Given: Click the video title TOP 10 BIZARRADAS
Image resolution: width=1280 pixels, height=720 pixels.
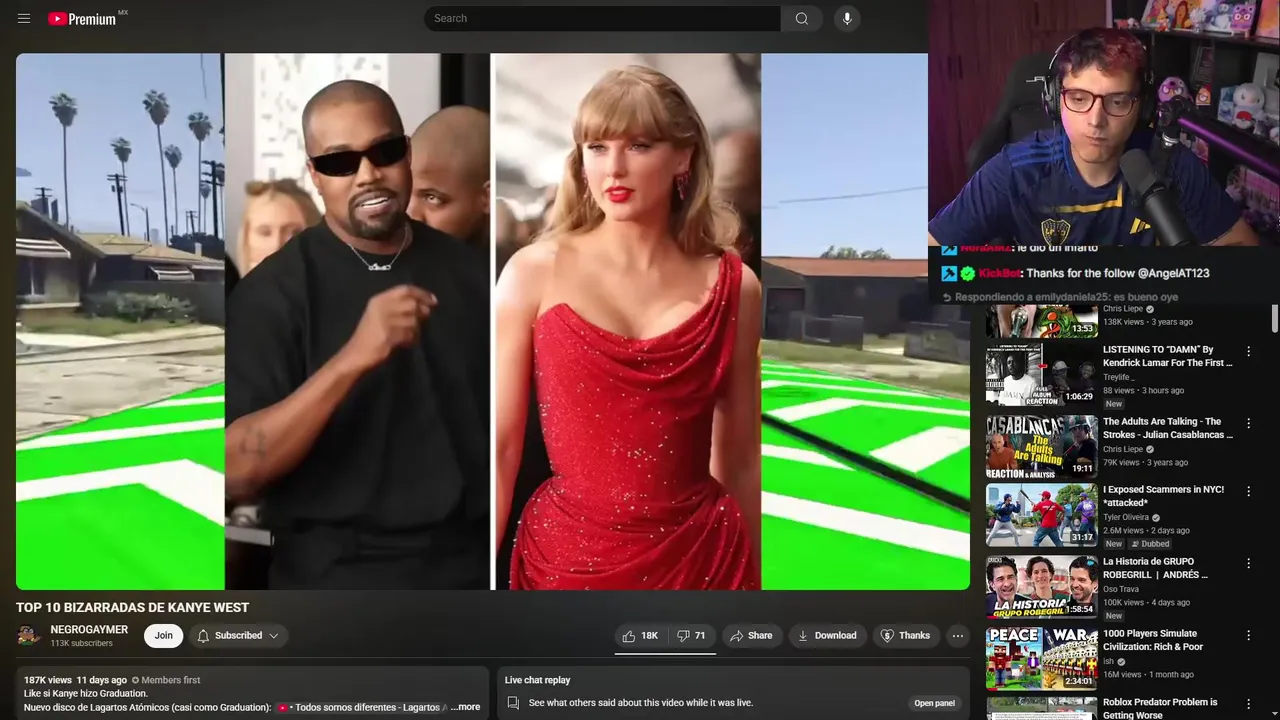Looking at the screenshot, I should point(132,607).
